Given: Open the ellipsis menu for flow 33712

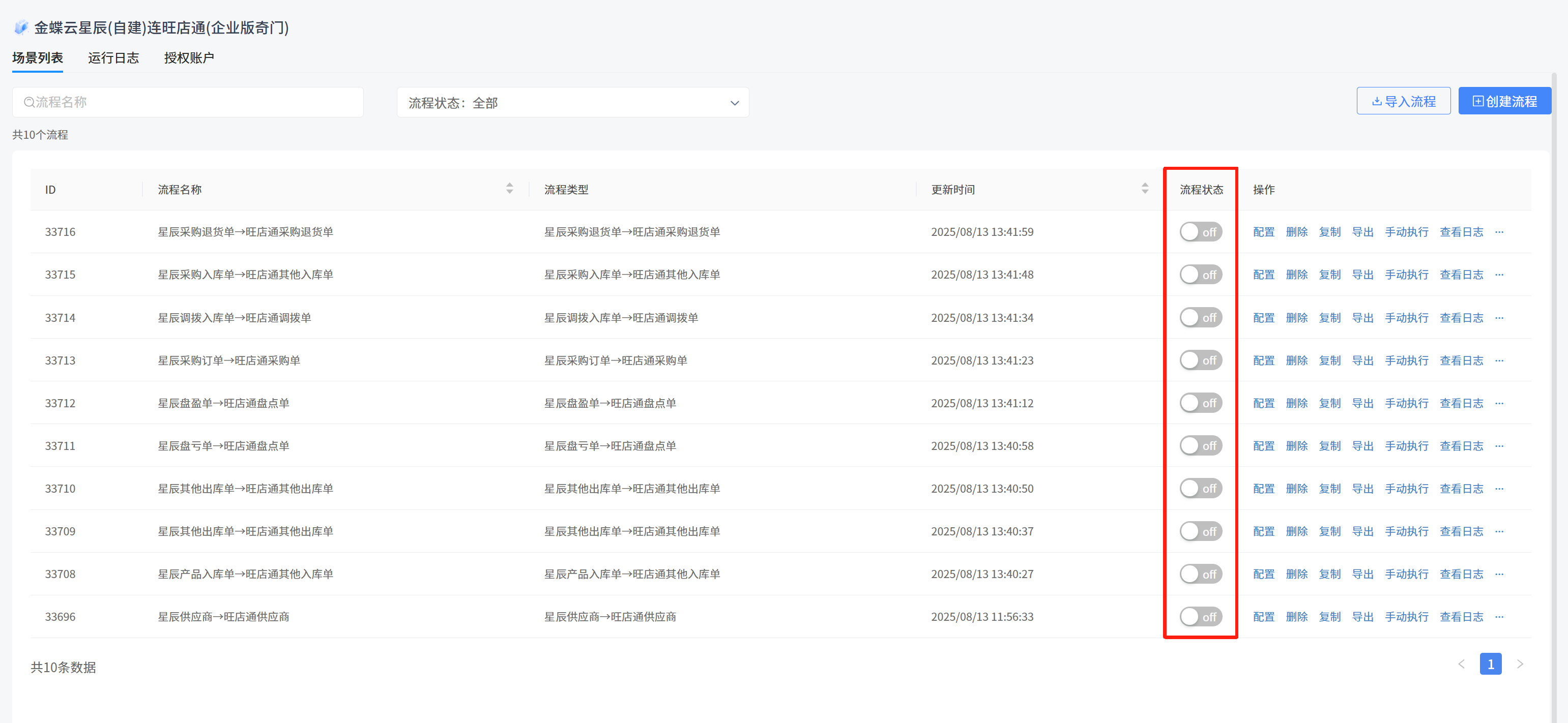Looking at the screenshot, I should (1499, 403).
